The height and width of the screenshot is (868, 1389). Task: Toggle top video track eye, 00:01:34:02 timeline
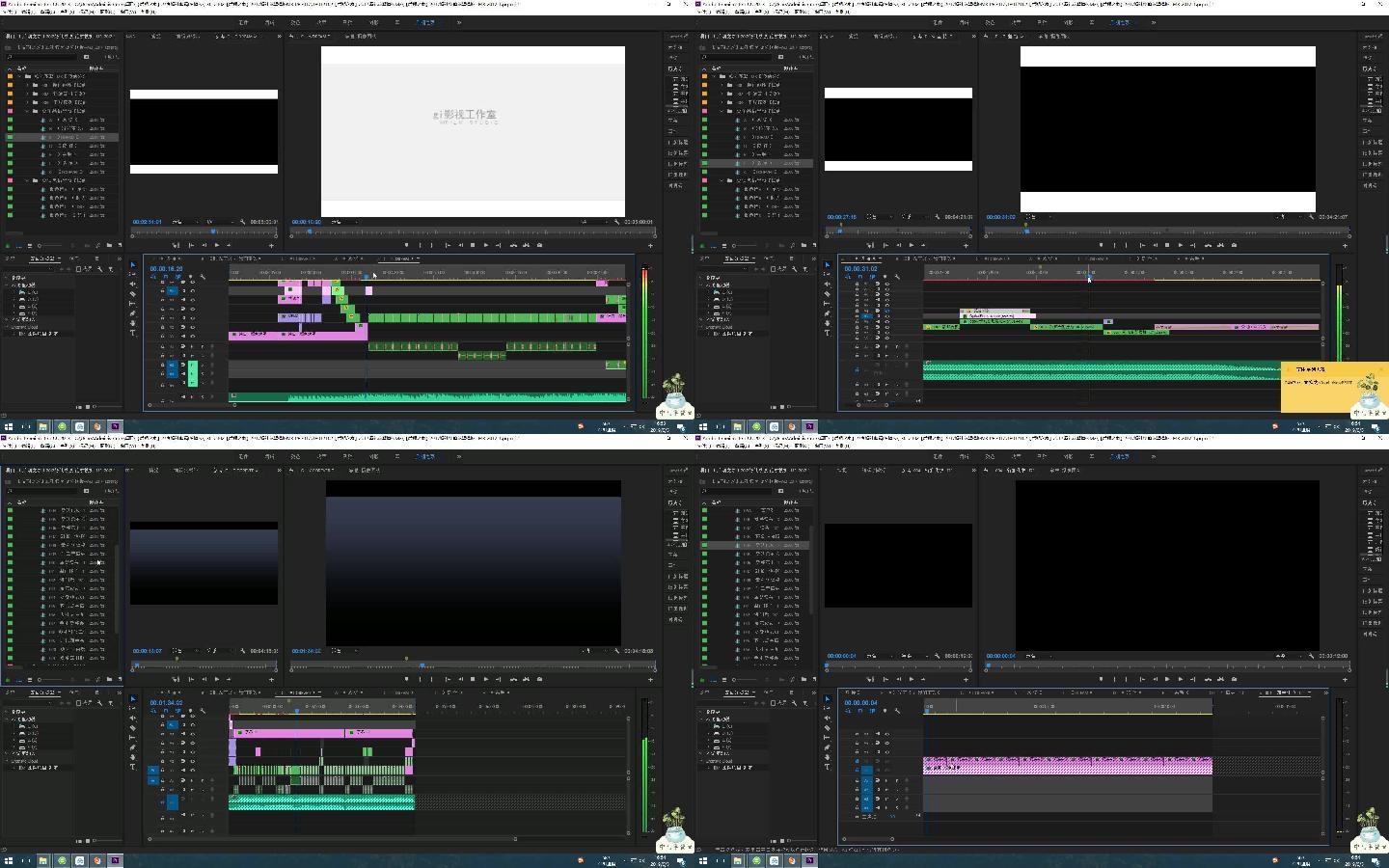(192, 716)
